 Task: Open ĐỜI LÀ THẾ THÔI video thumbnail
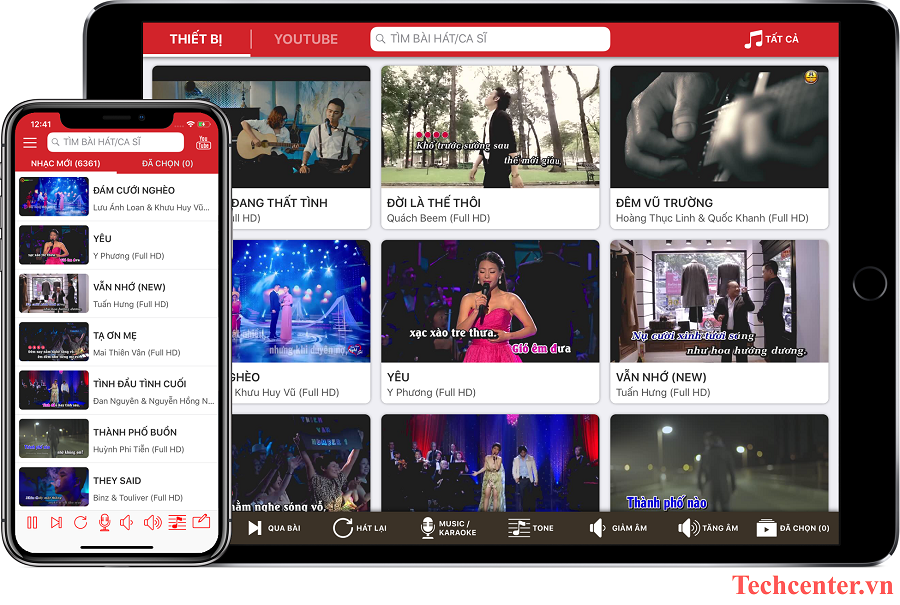[490, 127]
